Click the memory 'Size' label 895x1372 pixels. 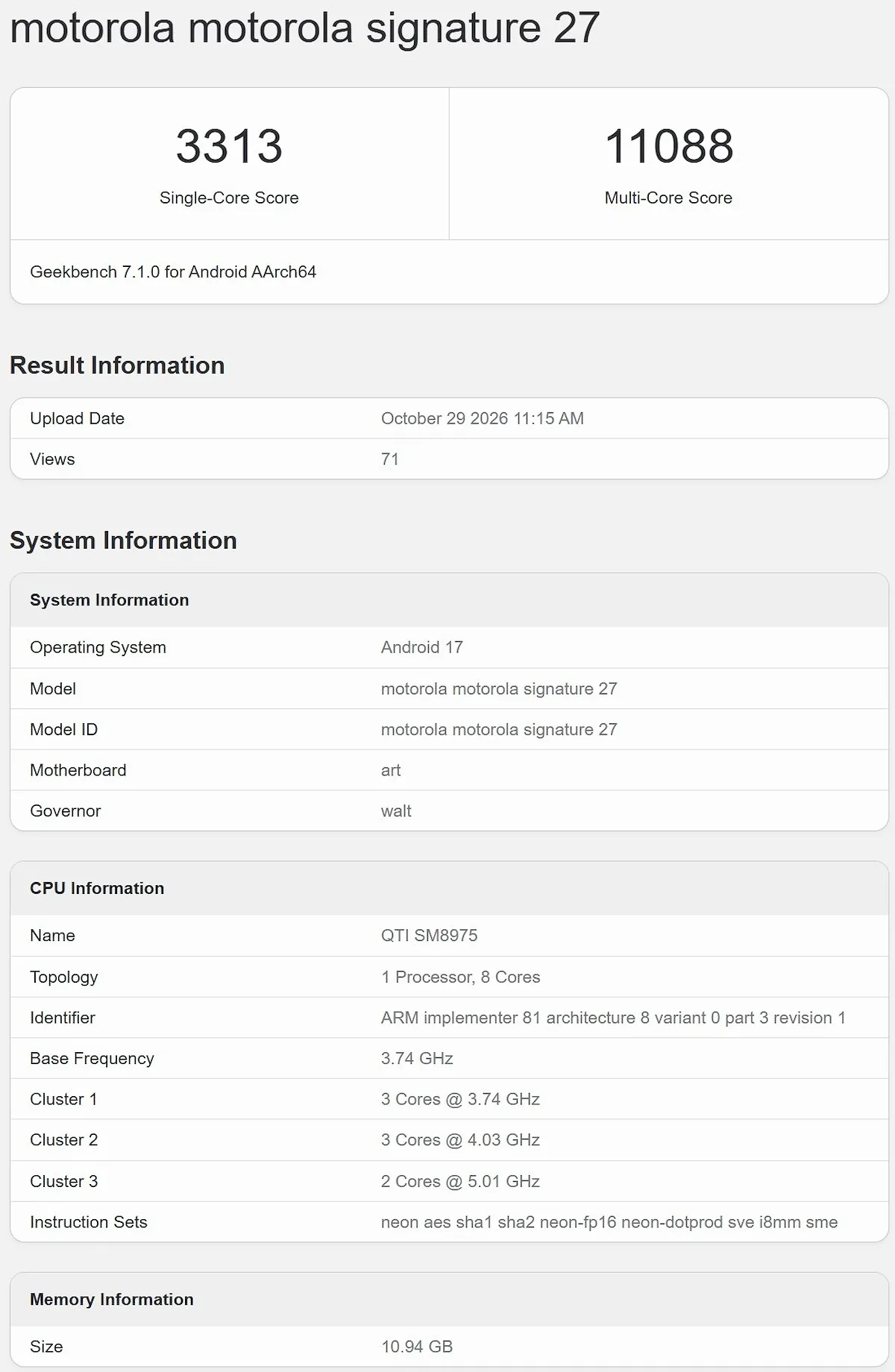[x=46, y=1347]
